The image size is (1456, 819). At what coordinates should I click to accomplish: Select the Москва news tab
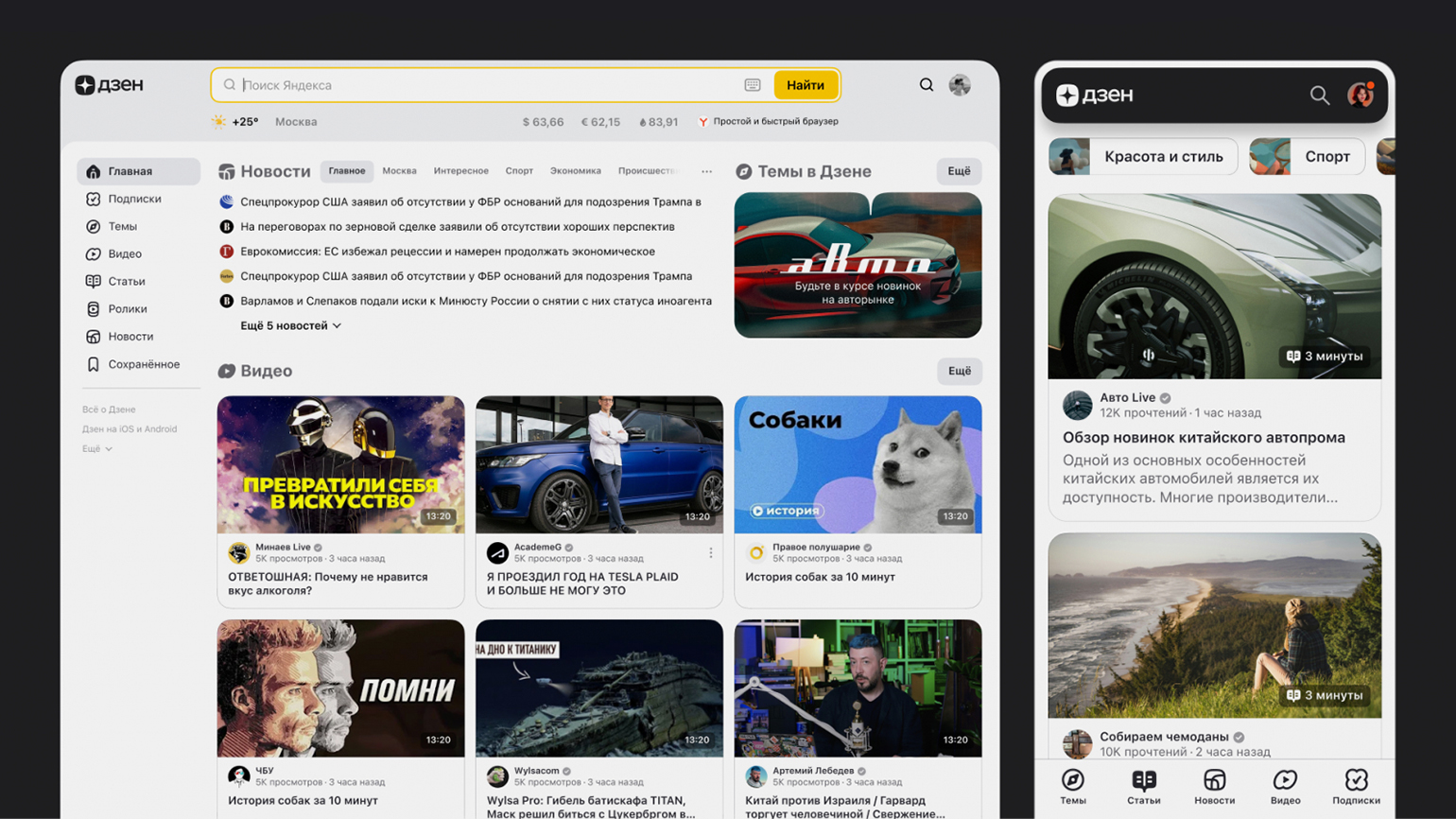(399, 171)
